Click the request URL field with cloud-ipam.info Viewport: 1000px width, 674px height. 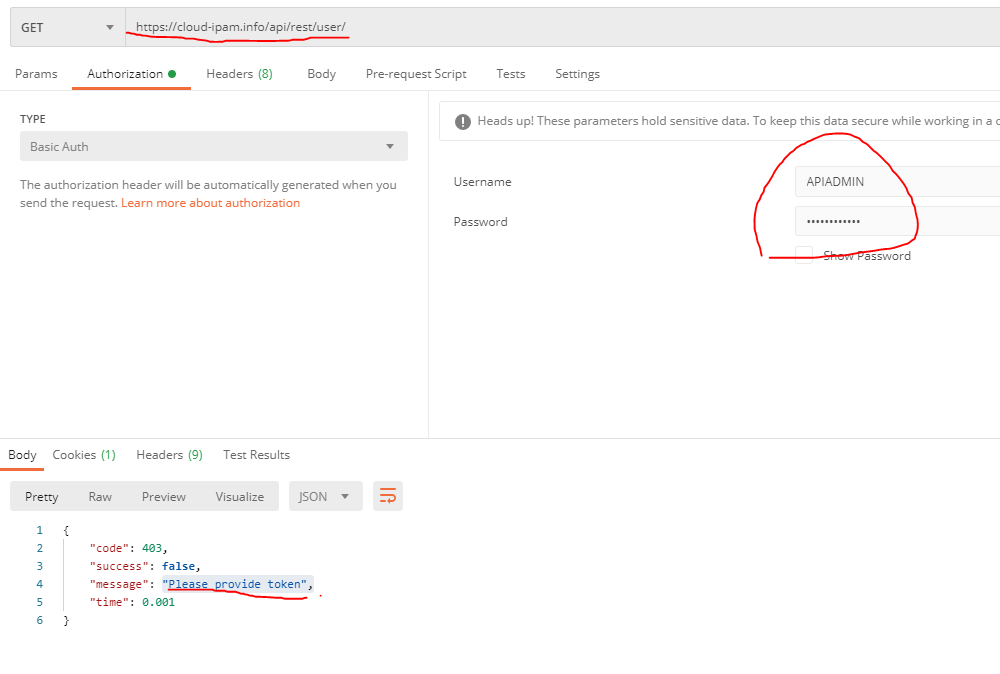tap(300, 27)
